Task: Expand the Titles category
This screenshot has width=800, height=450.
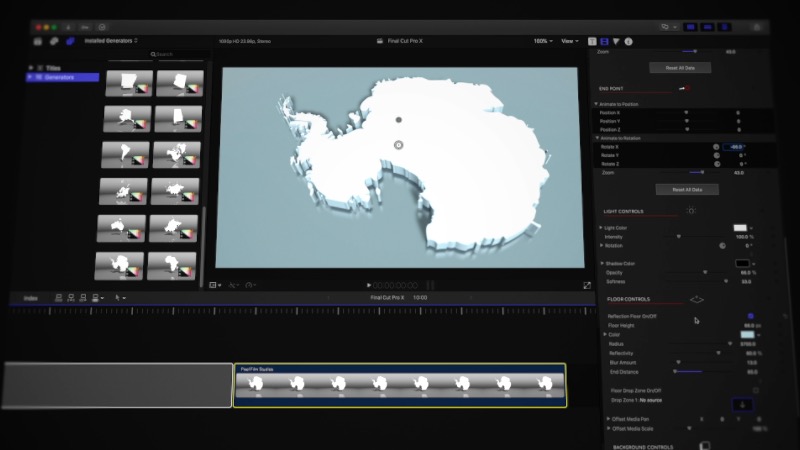Action: 31,67
